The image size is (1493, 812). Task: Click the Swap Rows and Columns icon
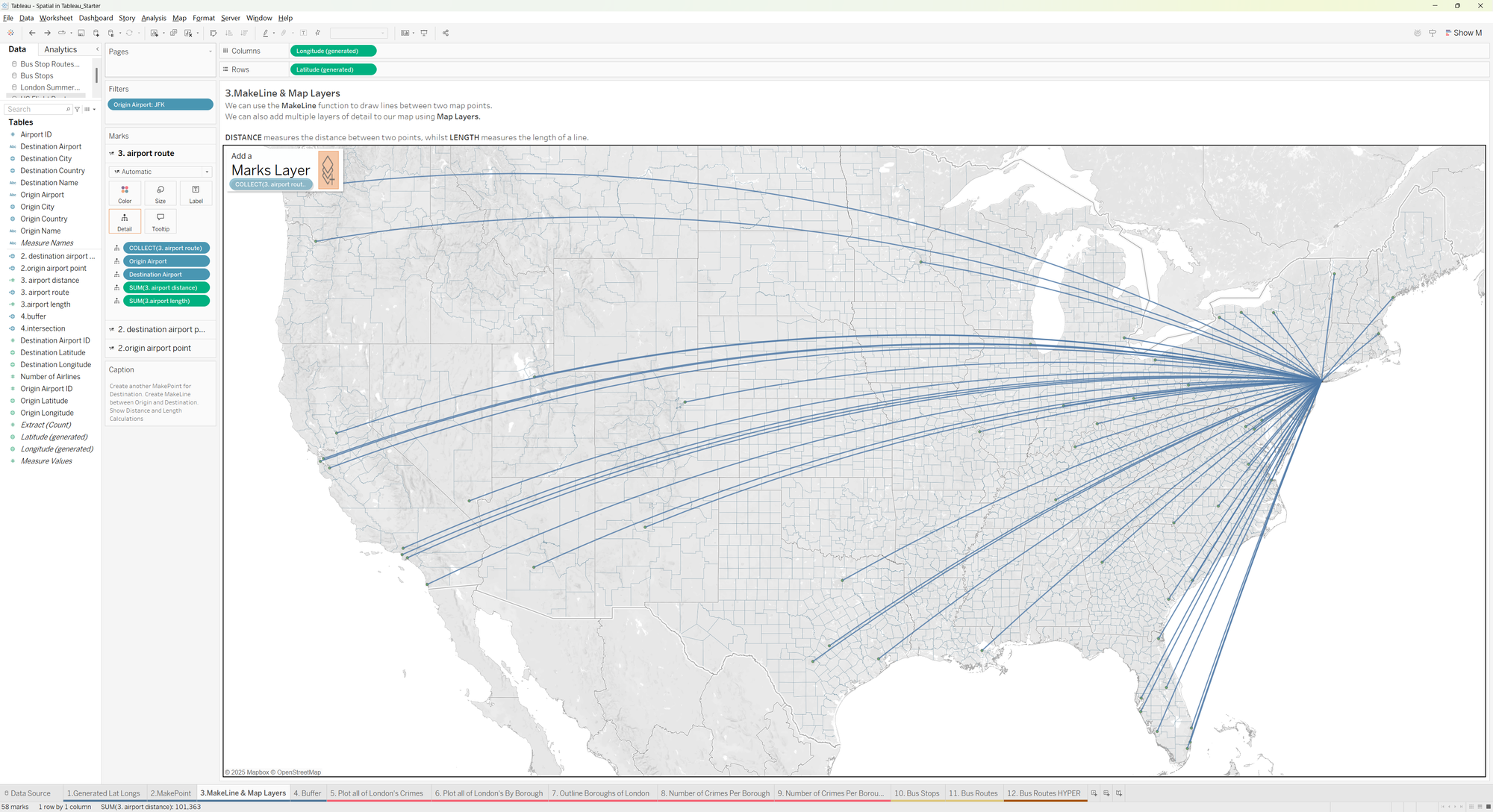point(213,33)
